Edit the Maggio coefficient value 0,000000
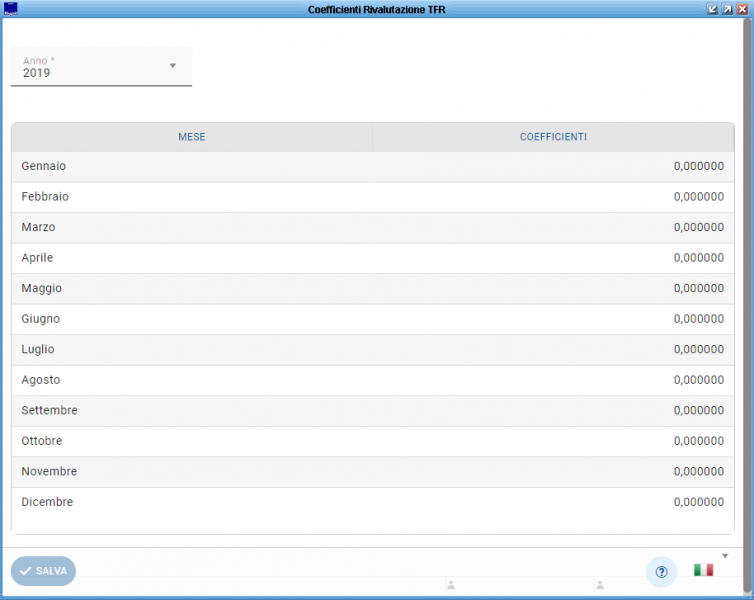This screenshot has width=754, height=600. coord(699,288)
